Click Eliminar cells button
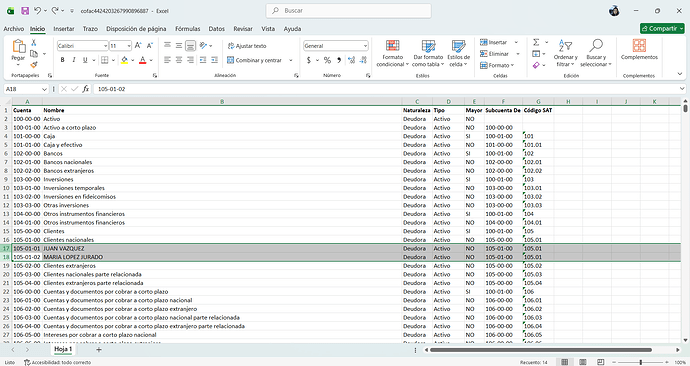The width and height of the screenshot is (690, 366). click(494, 54)
